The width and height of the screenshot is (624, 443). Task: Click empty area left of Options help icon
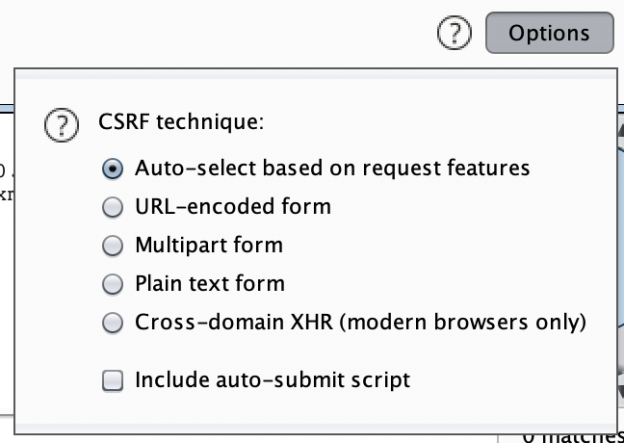click(300, 33)
